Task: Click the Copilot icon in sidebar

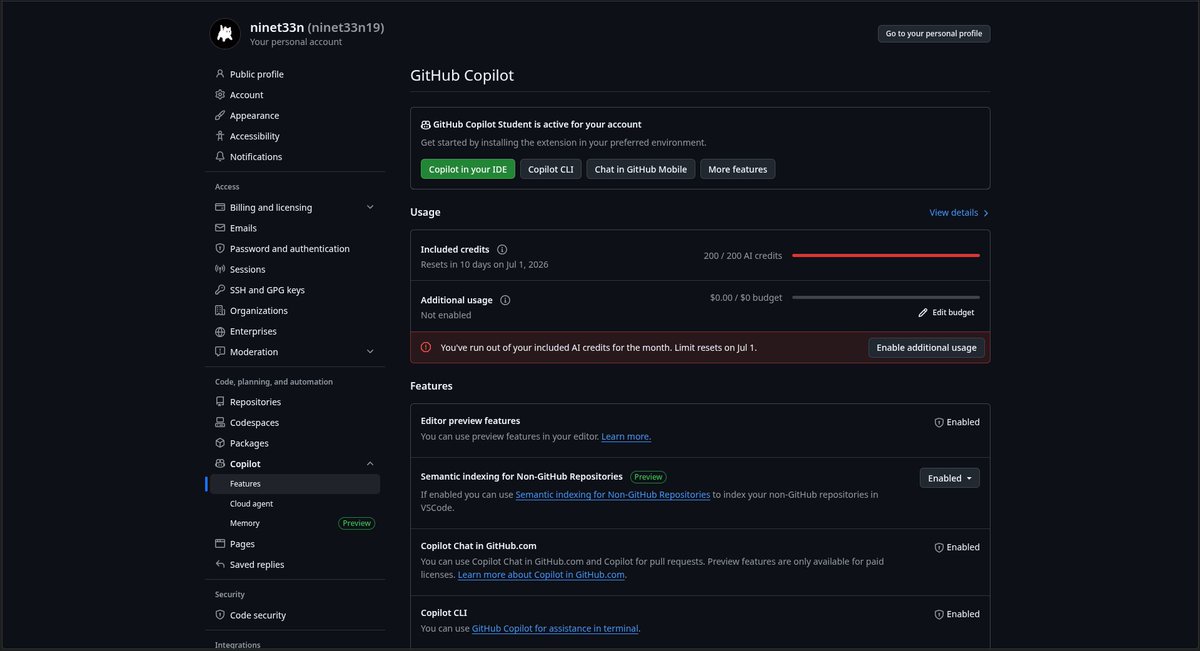Action: click(x=220, y=464)
